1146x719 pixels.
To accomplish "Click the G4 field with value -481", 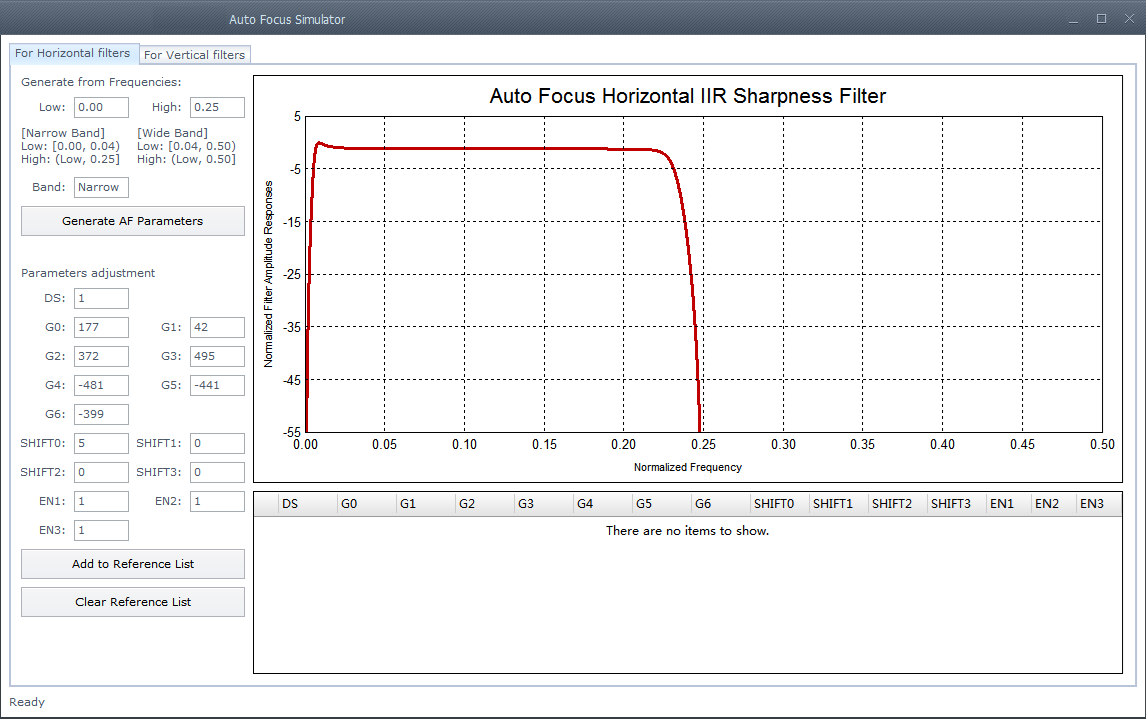I will coord(101,385).
